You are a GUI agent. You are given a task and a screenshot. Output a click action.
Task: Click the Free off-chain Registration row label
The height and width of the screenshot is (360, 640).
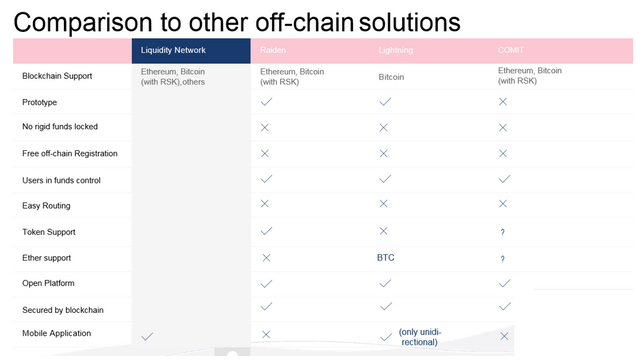(x=70, y=153)
